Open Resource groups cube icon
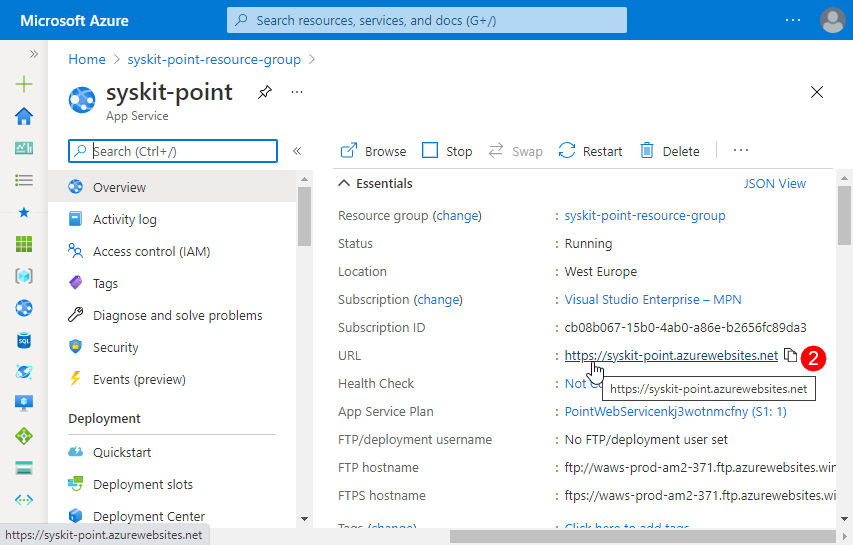The height and width of the screenshot is (545, 853). click(24, 276)
